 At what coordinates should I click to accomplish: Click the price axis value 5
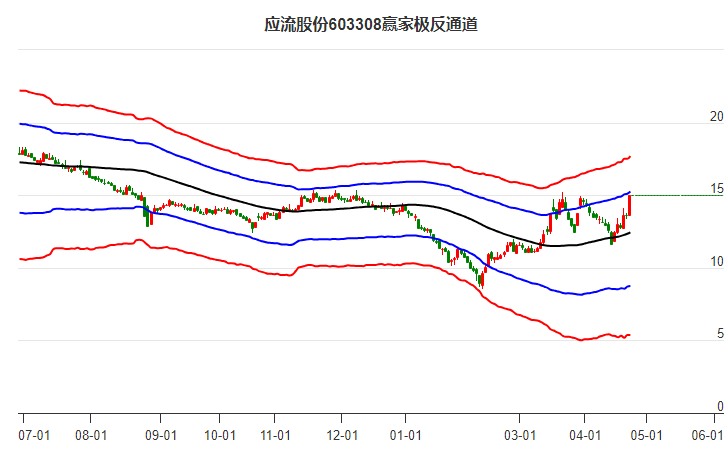coord(720,334)
